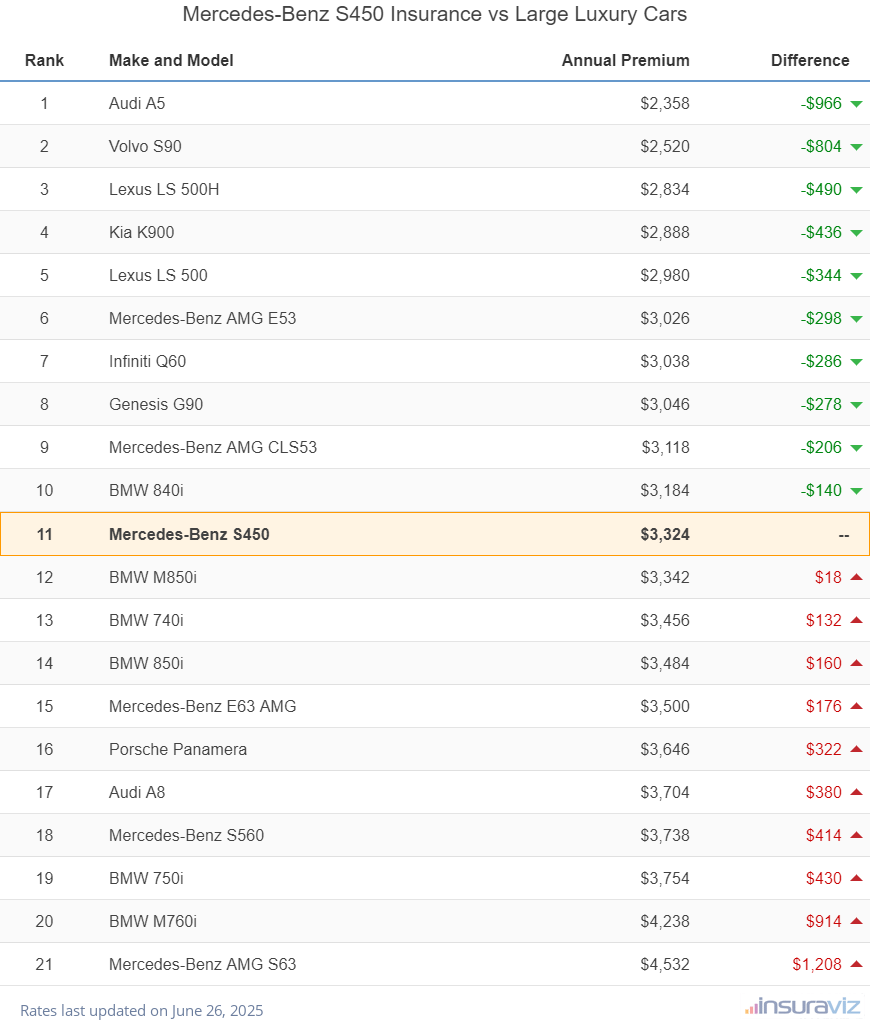870x1026 pixels.
Task: Click the 'Volvo S90' model name
Action: tap(145, 147)
